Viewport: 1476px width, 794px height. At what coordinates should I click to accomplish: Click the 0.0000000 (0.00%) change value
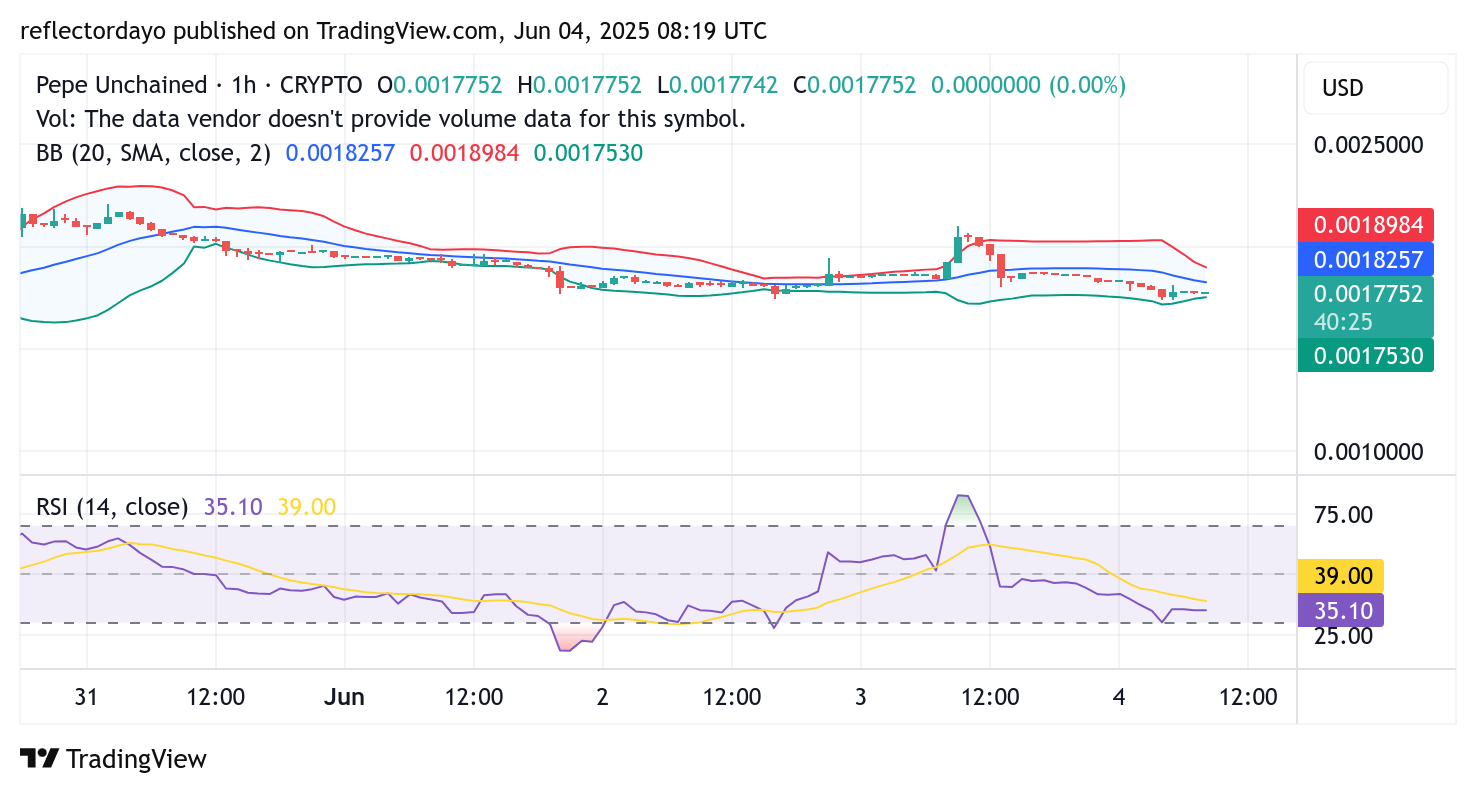1028,85
